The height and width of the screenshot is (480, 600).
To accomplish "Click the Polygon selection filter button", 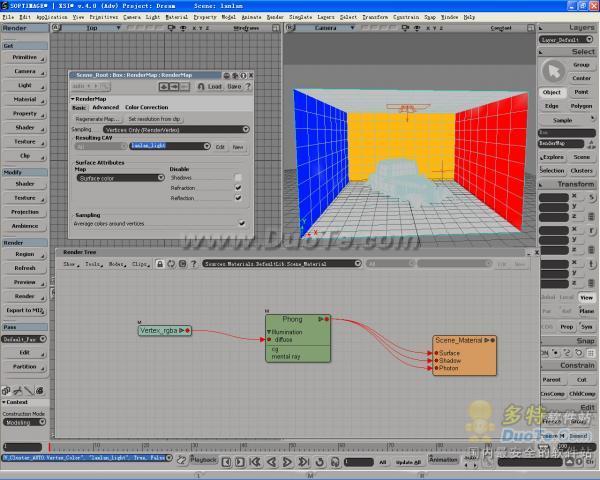I will pyautogui.click(x=581, y=105).
